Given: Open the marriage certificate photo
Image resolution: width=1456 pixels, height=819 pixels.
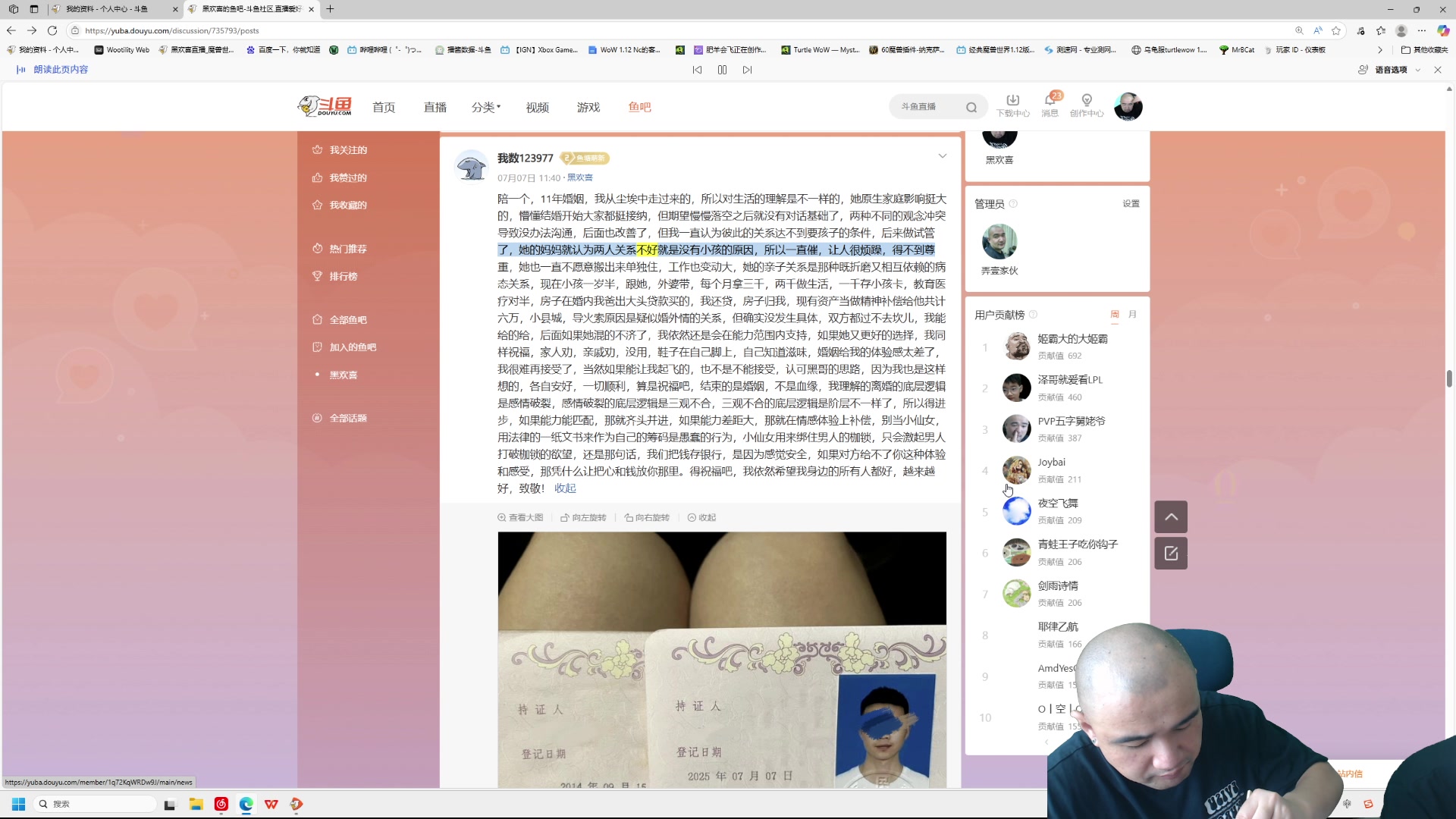Looking at the screenshot, I should pyautogui.click(x=722, y=660).
